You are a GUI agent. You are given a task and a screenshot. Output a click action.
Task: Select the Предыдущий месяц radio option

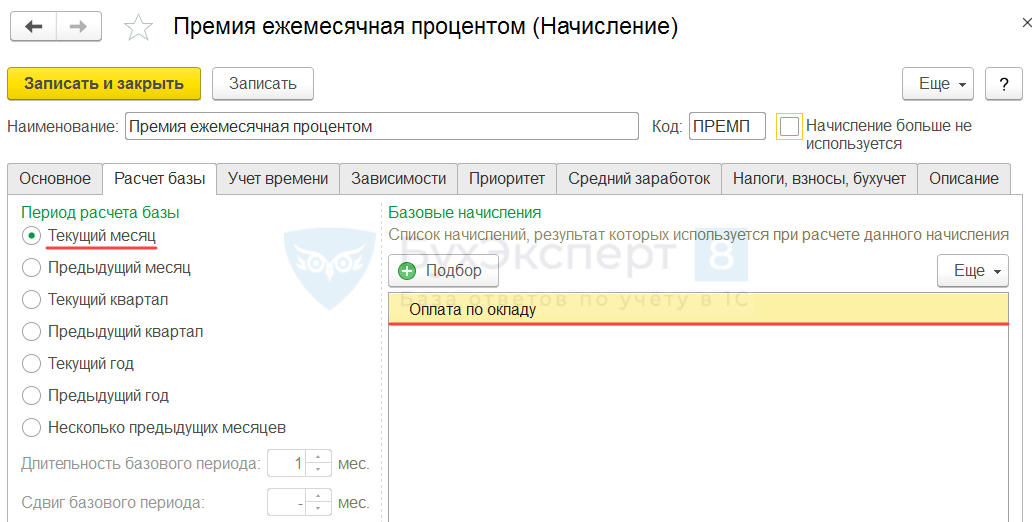pos(32,268)
